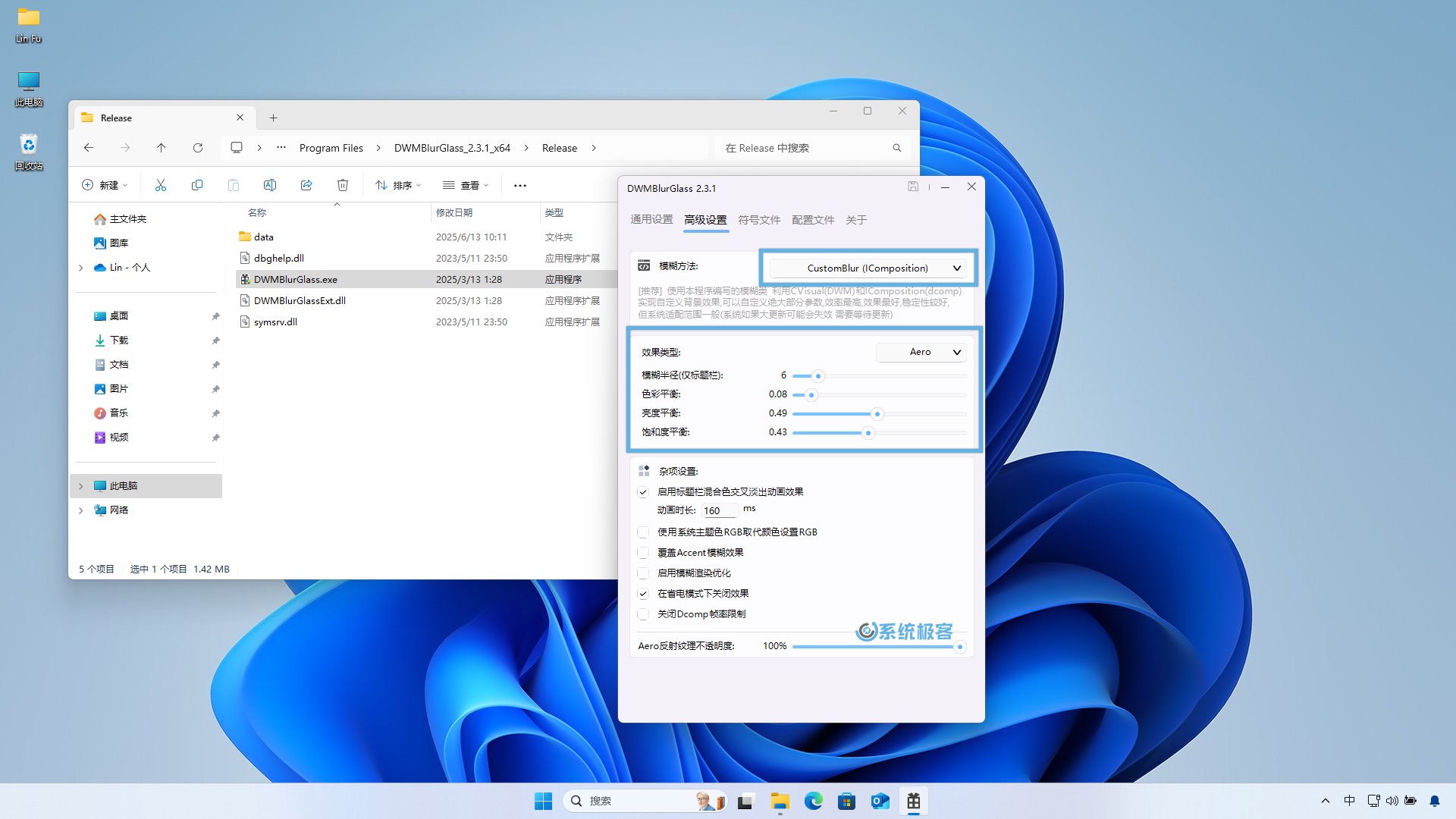Image resolution: width=1456 pixels, height=819 pixels.
Task: Click the volume icon in system tray
Action: 1392,801
